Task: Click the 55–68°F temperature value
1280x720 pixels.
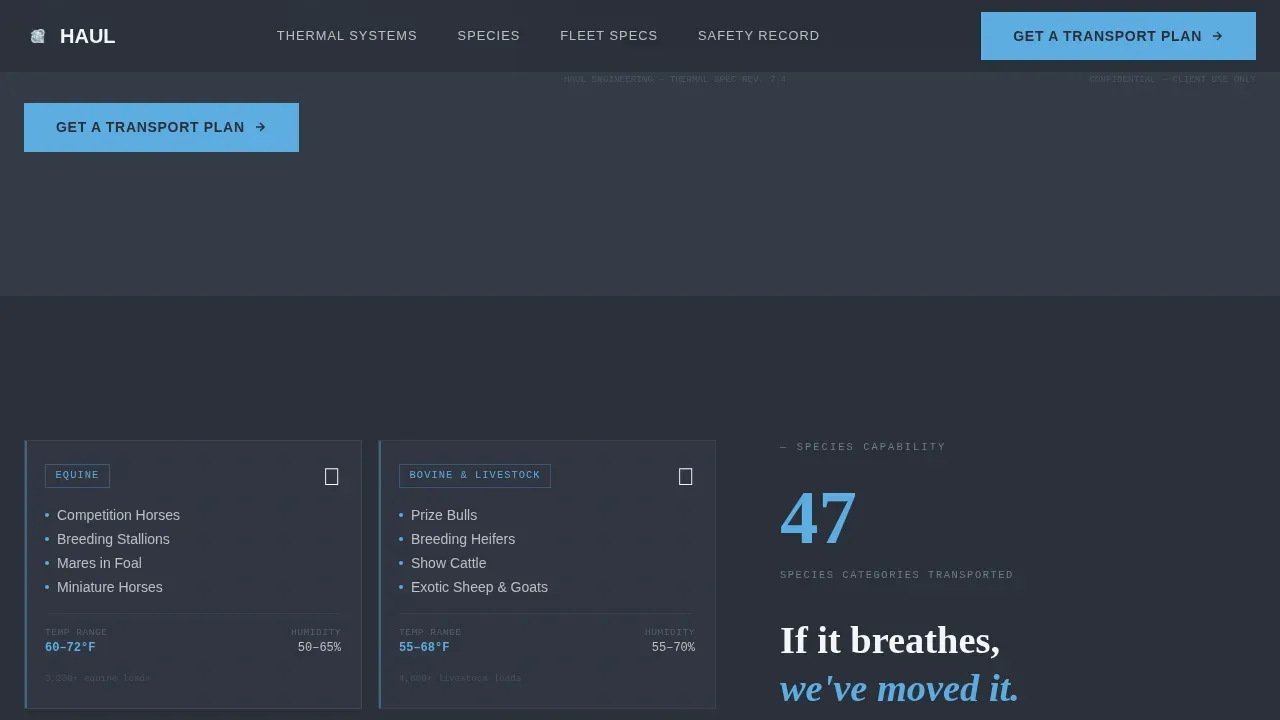Action: 424,648
